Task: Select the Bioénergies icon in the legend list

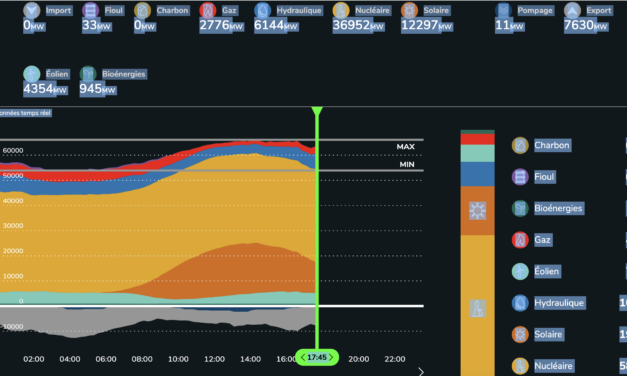Action: tap(520, 208)
